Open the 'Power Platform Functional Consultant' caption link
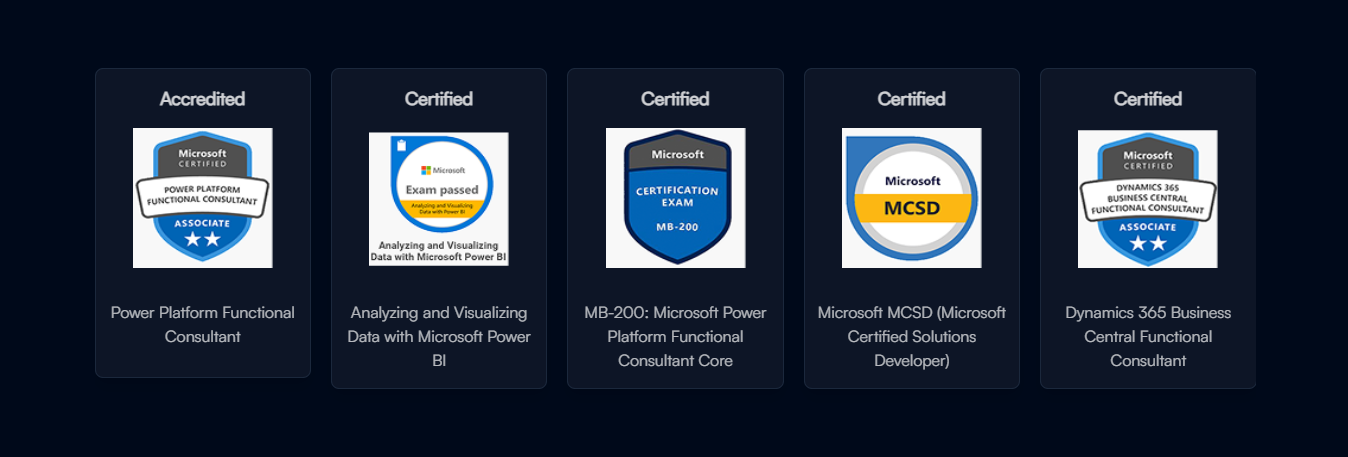This screenshot has height=457, width=1348. tap(203, 324)
